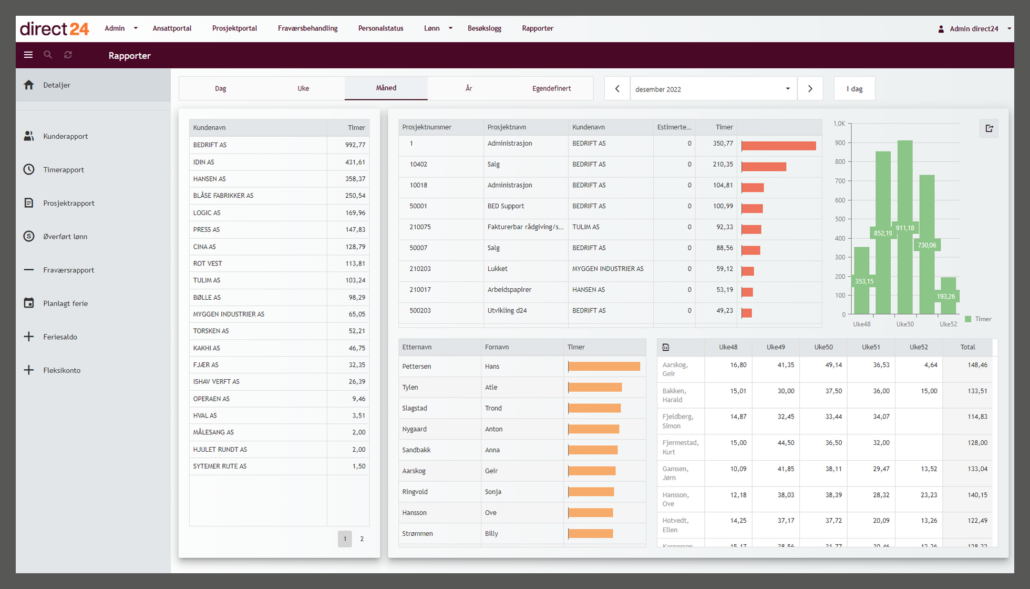1030x589 pixels.
Task: Click the search magnifier icon
Action: [48, 55]
